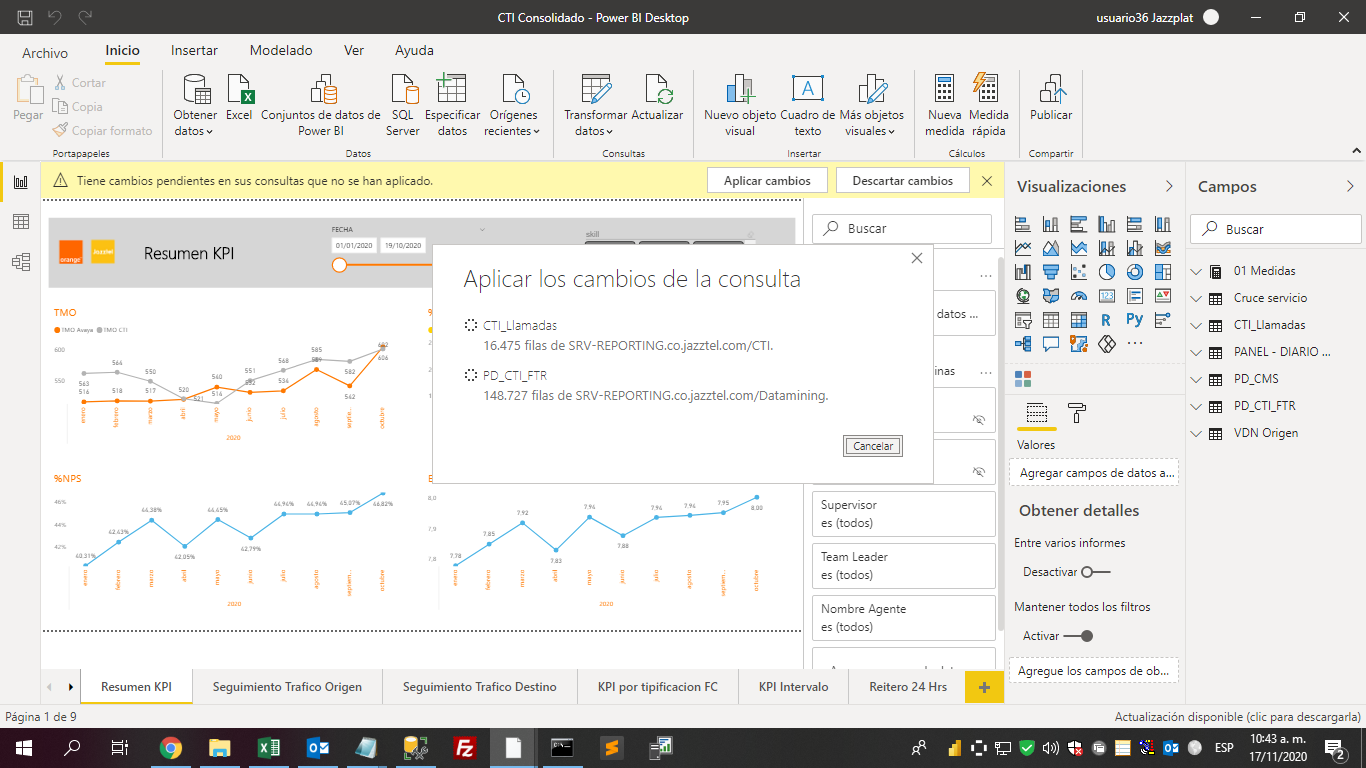Toggle Mantener todos los filtros switch

[x=1078, y=636]
